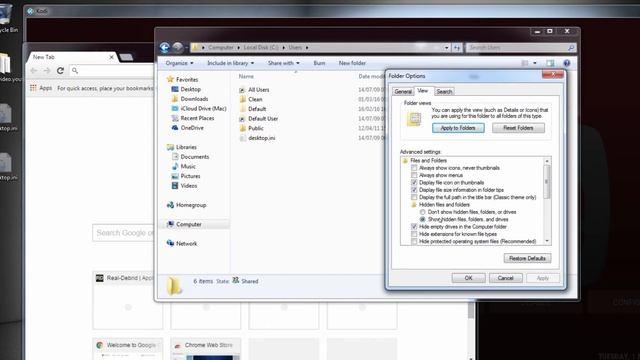Click the Explorer back arrow button
This screenshot has width=640, height=360.
coord(164,48)
